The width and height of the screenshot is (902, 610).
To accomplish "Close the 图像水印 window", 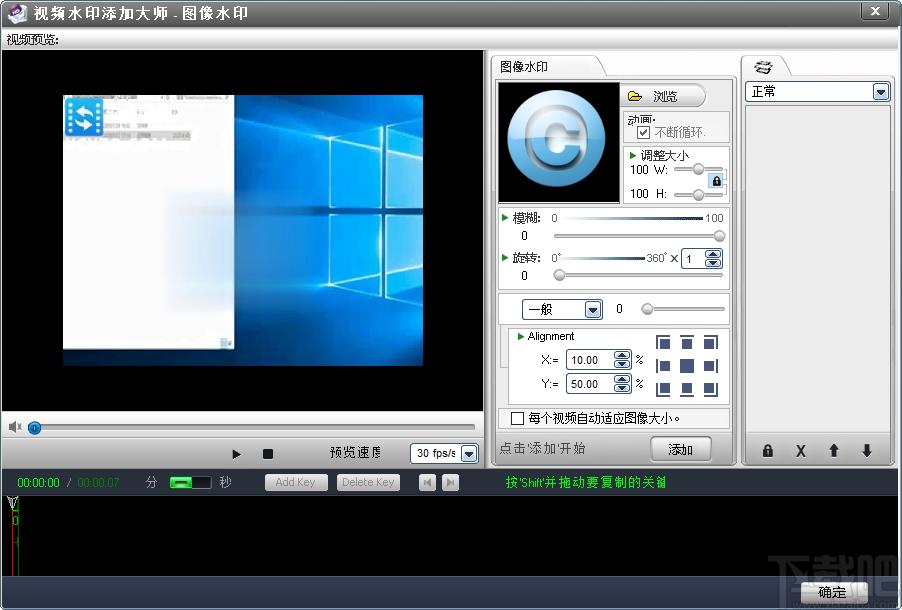I will 876,11.
